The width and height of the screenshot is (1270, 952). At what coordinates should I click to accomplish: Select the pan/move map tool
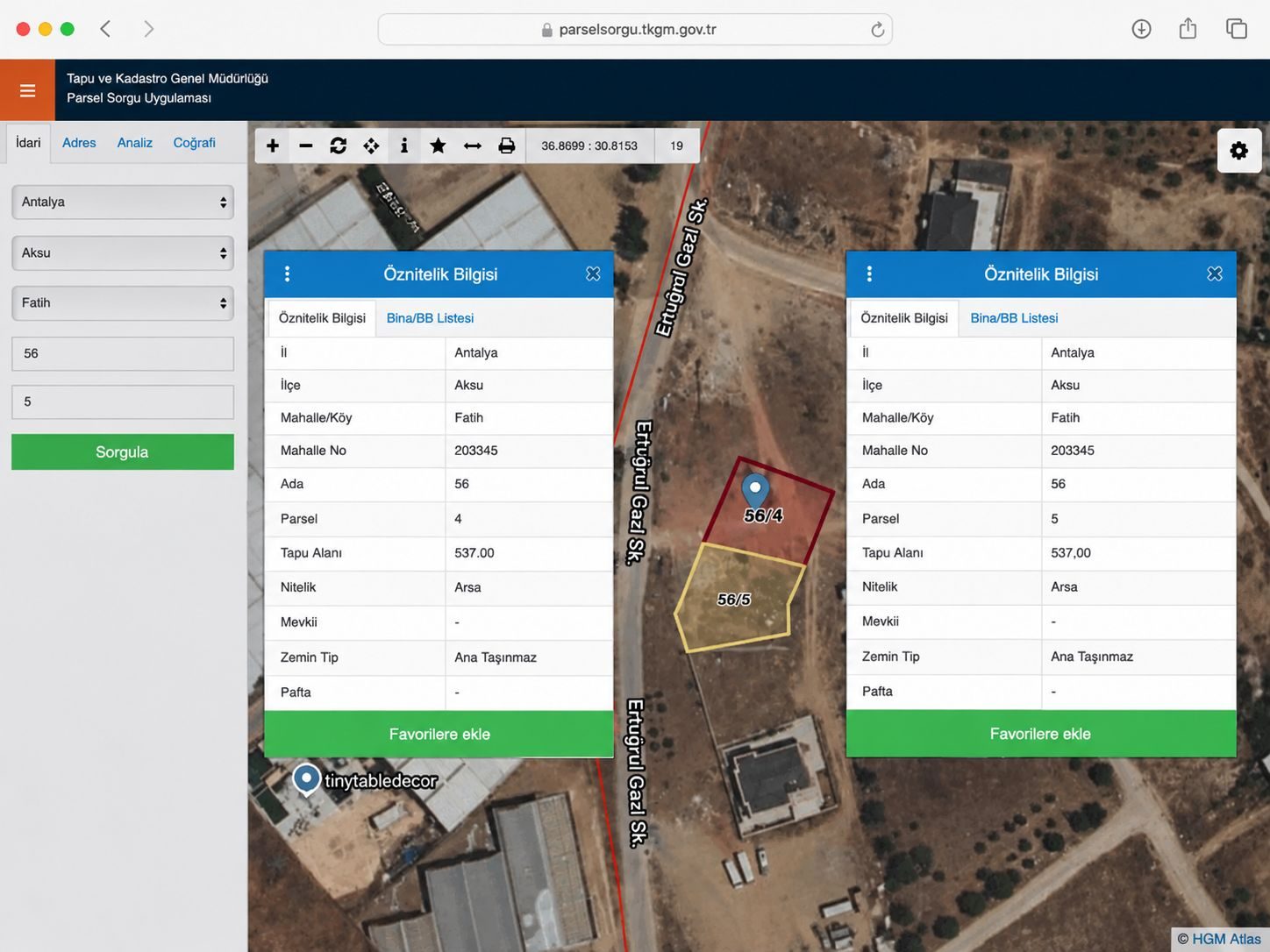[x=371, y=146]
